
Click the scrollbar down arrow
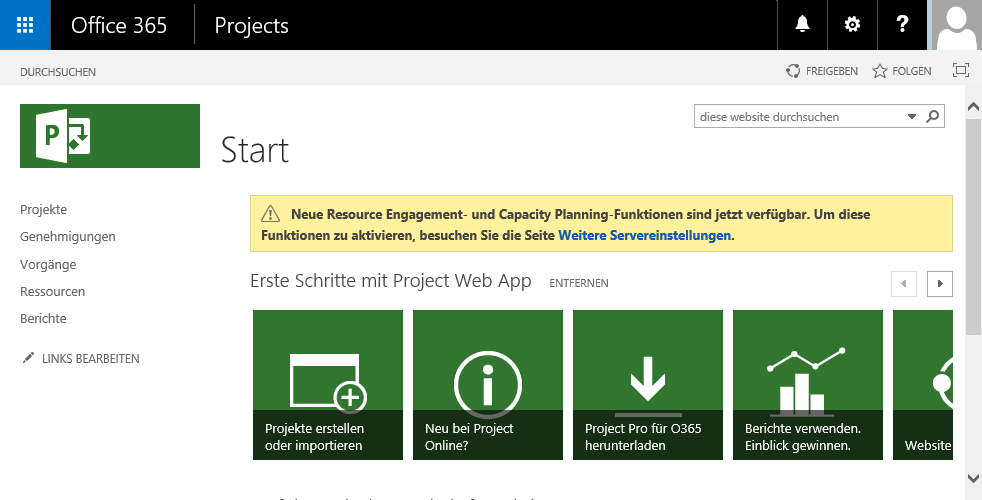click(973, 477)
